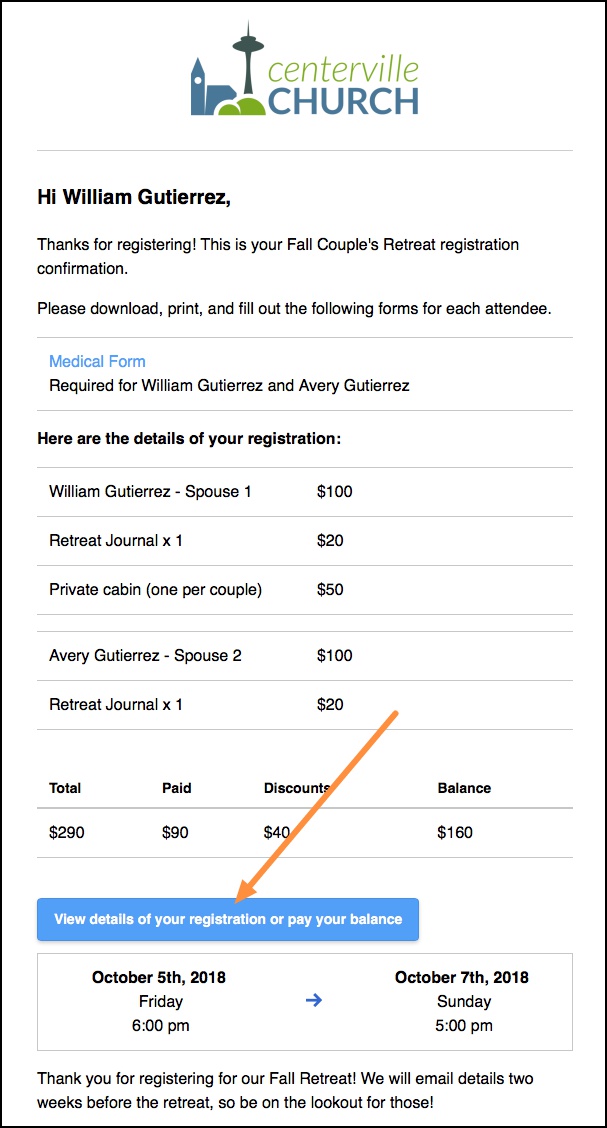Click the Hi William Gutierrez greeting heading
This screenshot has width=607, height=1128.
(134, 198)
